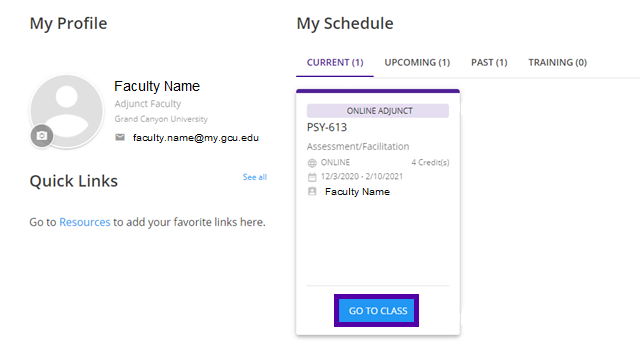The height and width of the screenshot is (362, 640).
Task: Open the profile avatar picture
Action: click(67, 111)
